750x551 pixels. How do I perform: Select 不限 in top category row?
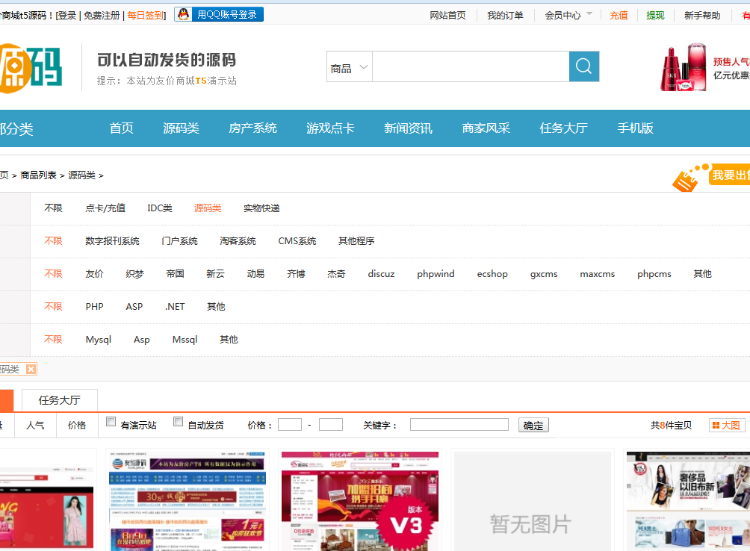click(x=53, y=208)
